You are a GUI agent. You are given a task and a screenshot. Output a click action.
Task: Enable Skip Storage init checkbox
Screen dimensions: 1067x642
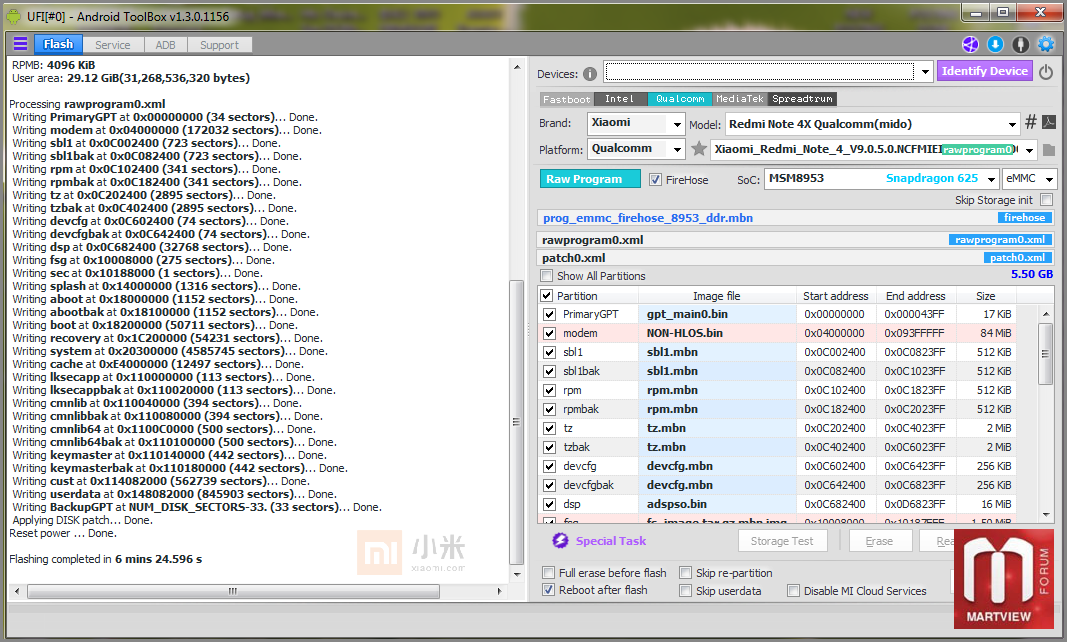click(x=1047, y=199)
